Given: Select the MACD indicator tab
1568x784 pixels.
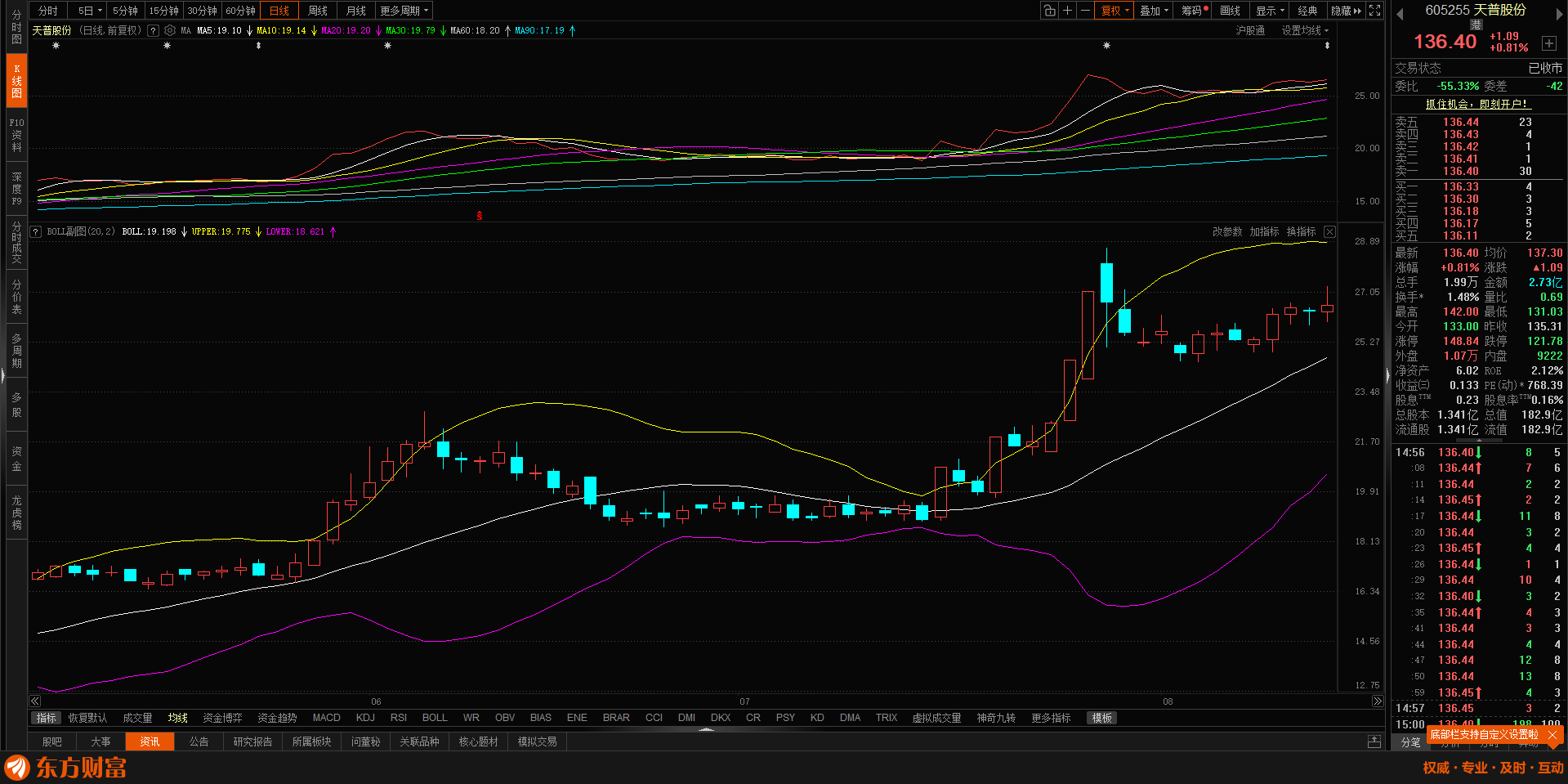Looking at the screenshot, I should 326,718.
